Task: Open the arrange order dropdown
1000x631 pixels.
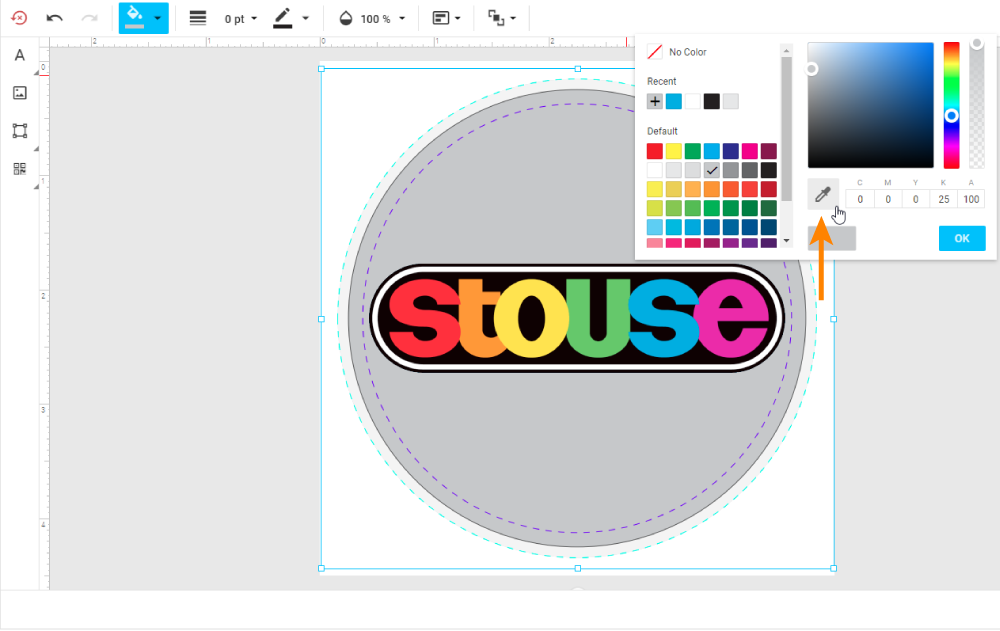Action: (x=502, y=18)
